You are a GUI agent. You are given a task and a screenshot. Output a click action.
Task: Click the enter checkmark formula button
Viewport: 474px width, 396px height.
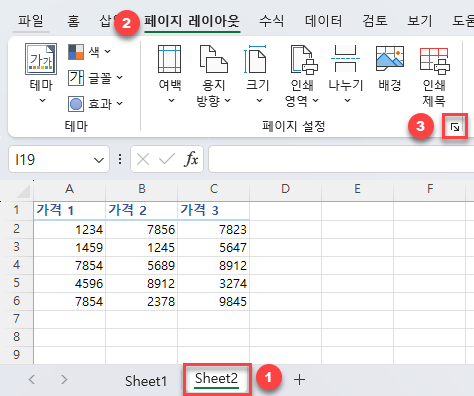coord(167,159)
